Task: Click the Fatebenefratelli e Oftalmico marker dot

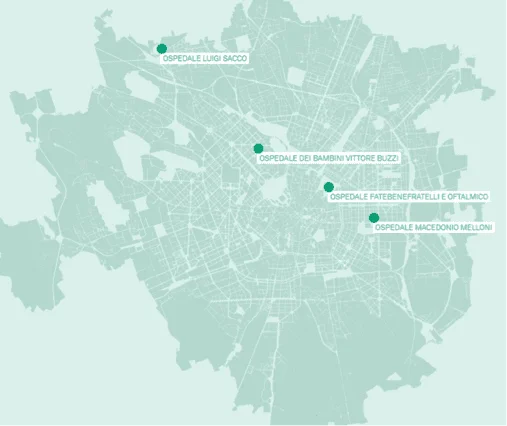Action: [x=329, y=187]
